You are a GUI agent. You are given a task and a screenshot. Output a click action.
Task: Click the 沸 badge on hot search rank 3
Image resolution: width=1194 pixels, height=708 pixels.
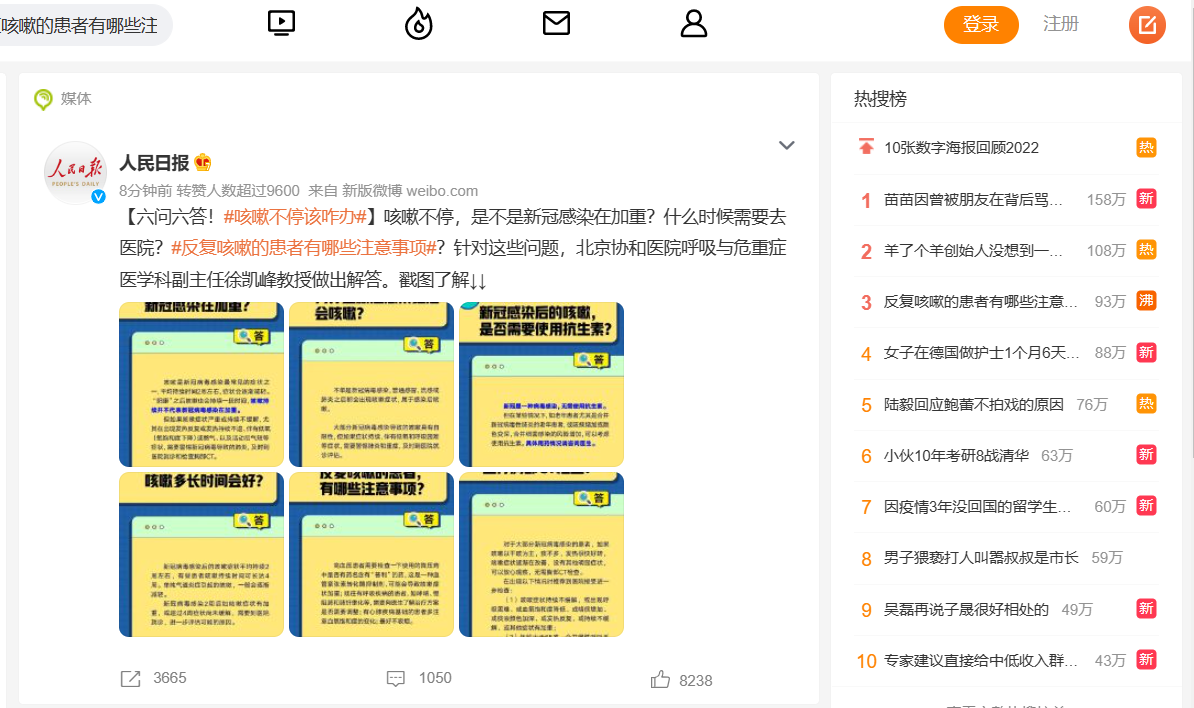point(1146,301)
